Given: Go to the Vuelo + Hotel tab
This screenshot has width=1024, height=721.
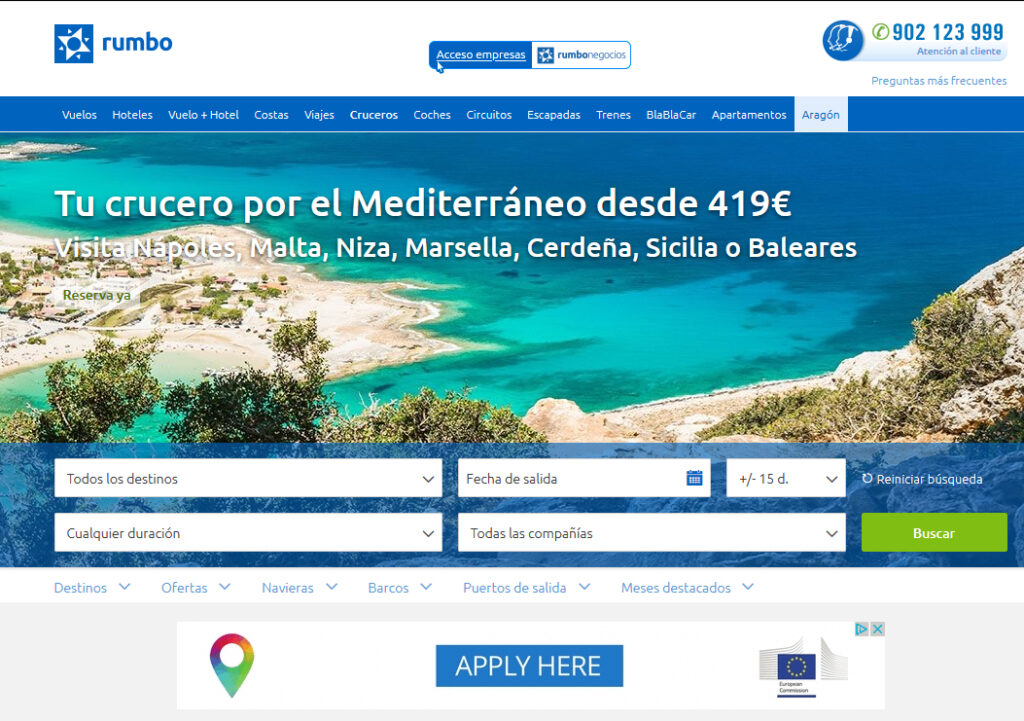Looking at the screenshot, I should [x=203, y=114].
